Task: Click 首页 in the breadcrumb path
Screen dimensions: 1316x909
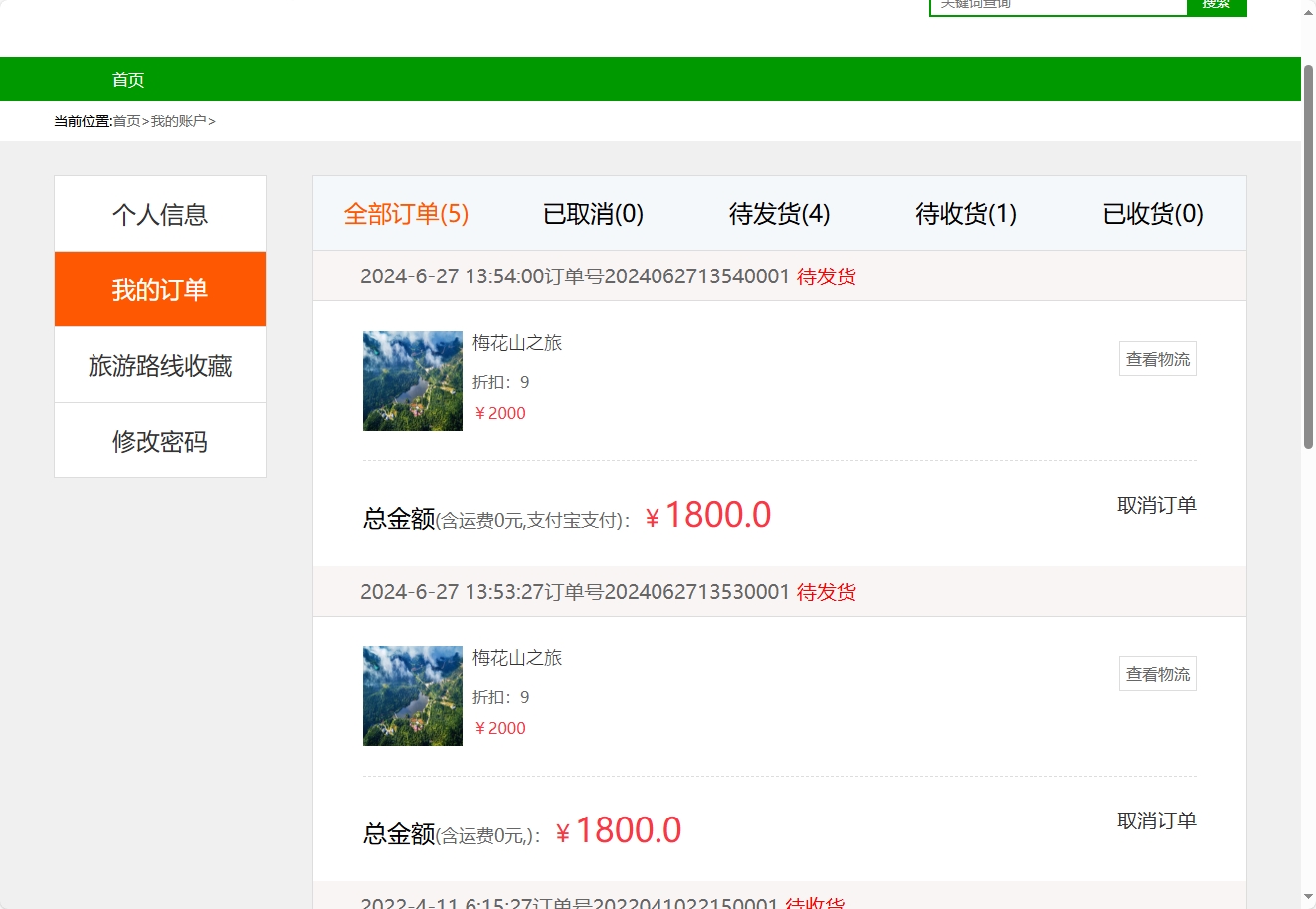Action: coord(125,120)
